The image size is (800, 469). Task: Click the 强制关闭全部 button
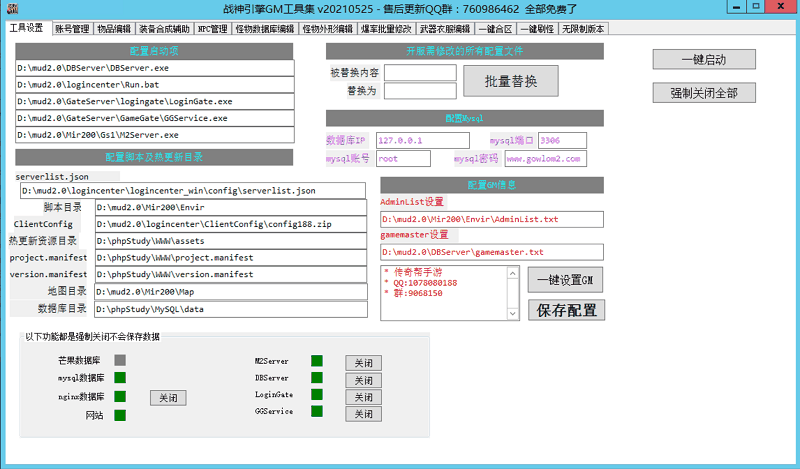pyautogui.click(x=704, y=93)
